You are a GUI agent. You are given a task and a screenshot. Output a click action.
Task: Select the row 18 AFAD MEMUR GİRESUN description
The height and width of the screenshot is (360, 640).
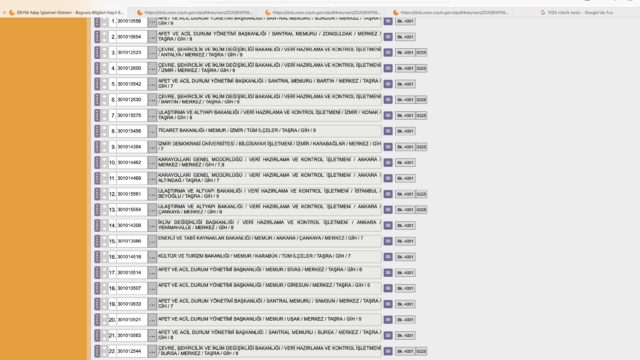click(x=269, y=288)
